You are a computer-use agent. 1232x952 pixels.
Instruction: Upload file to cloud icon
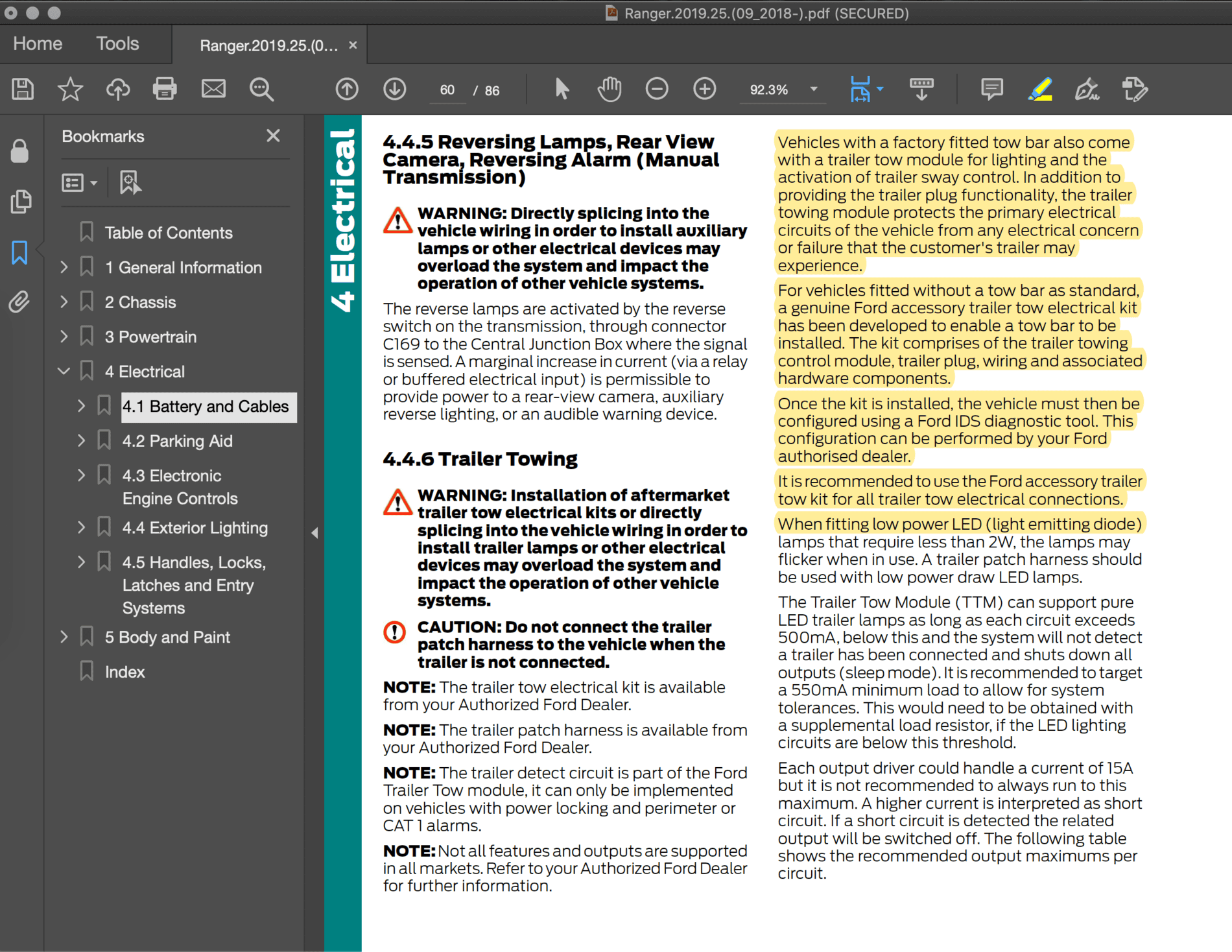pyautogui.click(x=117, y=89)
